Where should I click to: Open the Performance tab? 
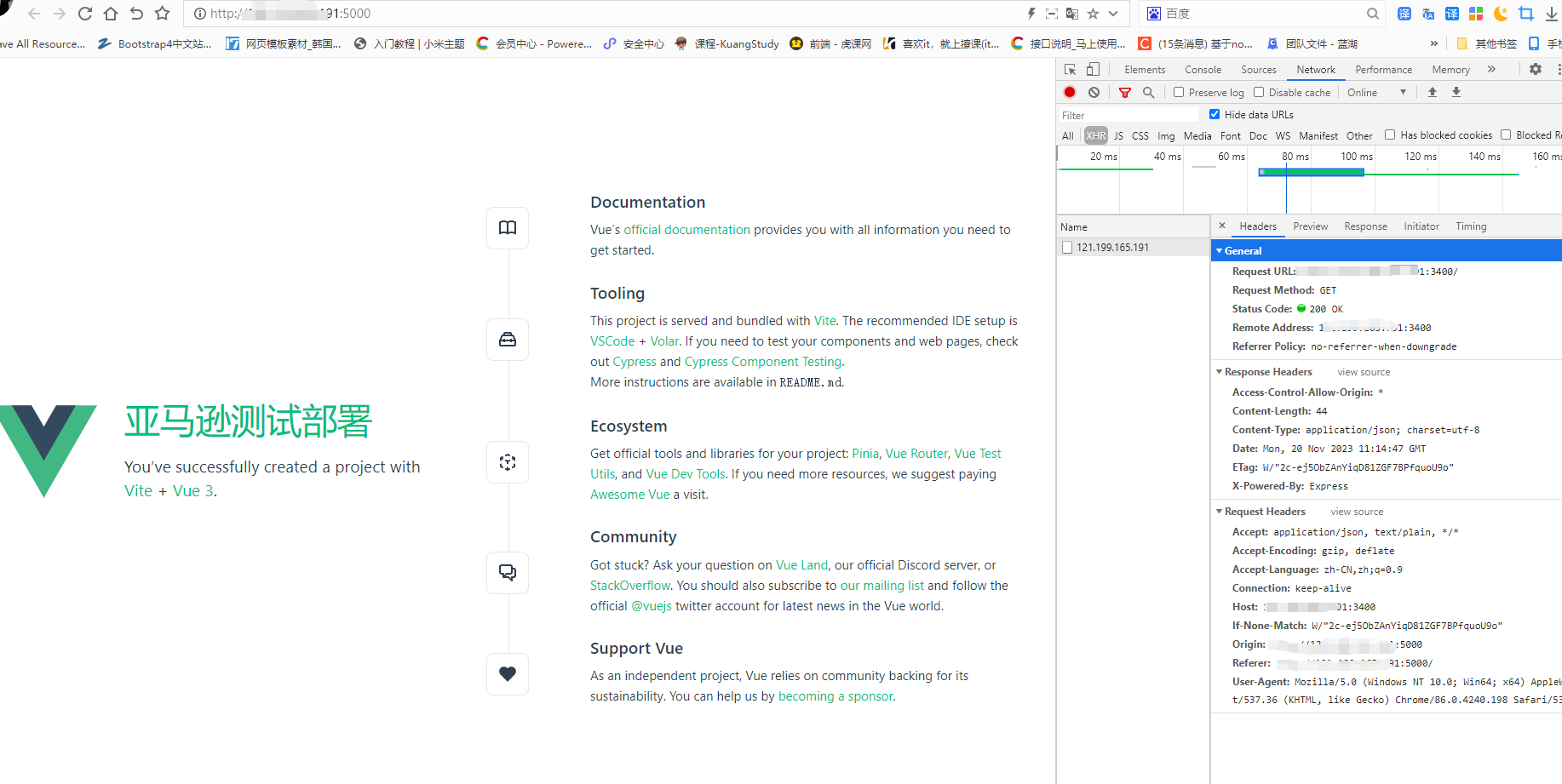pos(1383,70)
